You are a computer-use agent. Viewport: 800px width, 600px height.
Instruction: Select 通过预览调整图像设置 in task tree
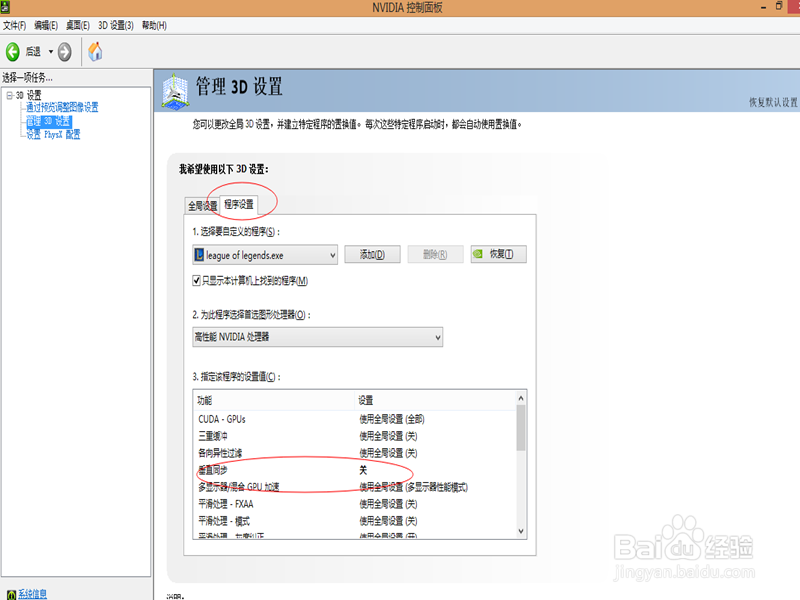(62, 107)
